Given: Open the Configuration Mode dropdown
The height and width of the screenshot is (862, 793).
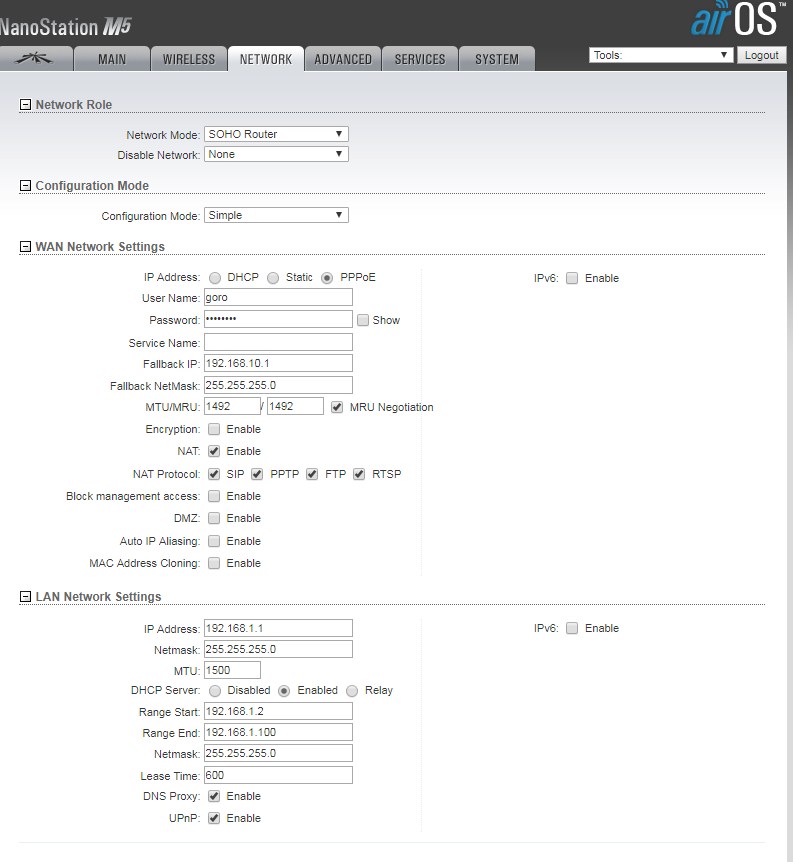Looking at the screenshot, I should pyautogui.click(x=276, y=215).
